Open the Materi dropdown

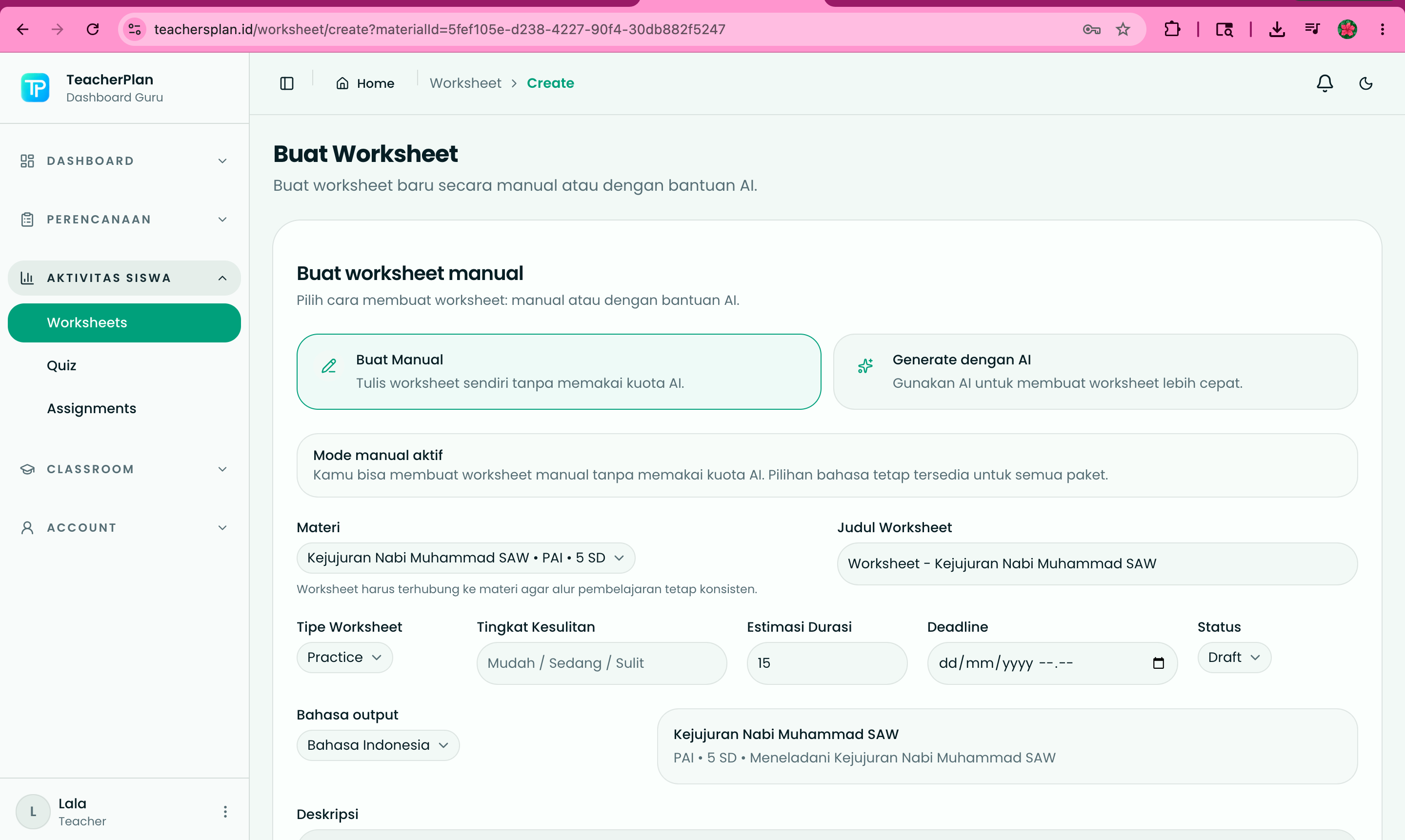[465, 558]
